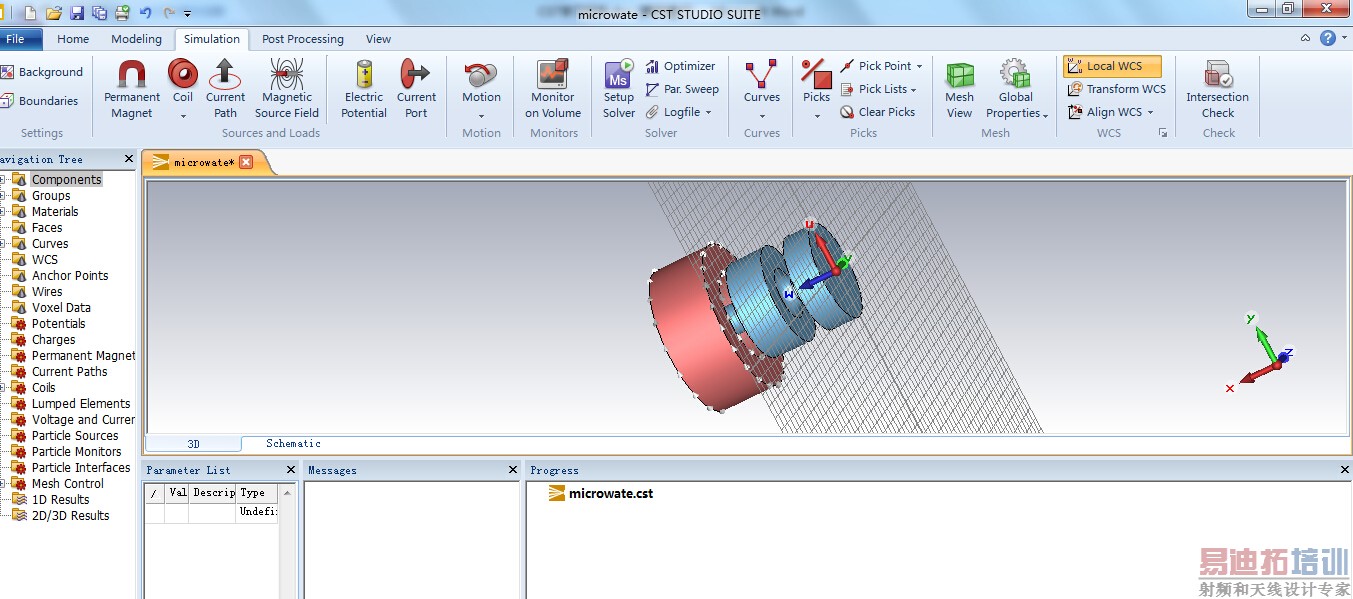Open the Pick Point dropdown
Viewport: 1353px width, 599px height.
[x=919, y=67]
